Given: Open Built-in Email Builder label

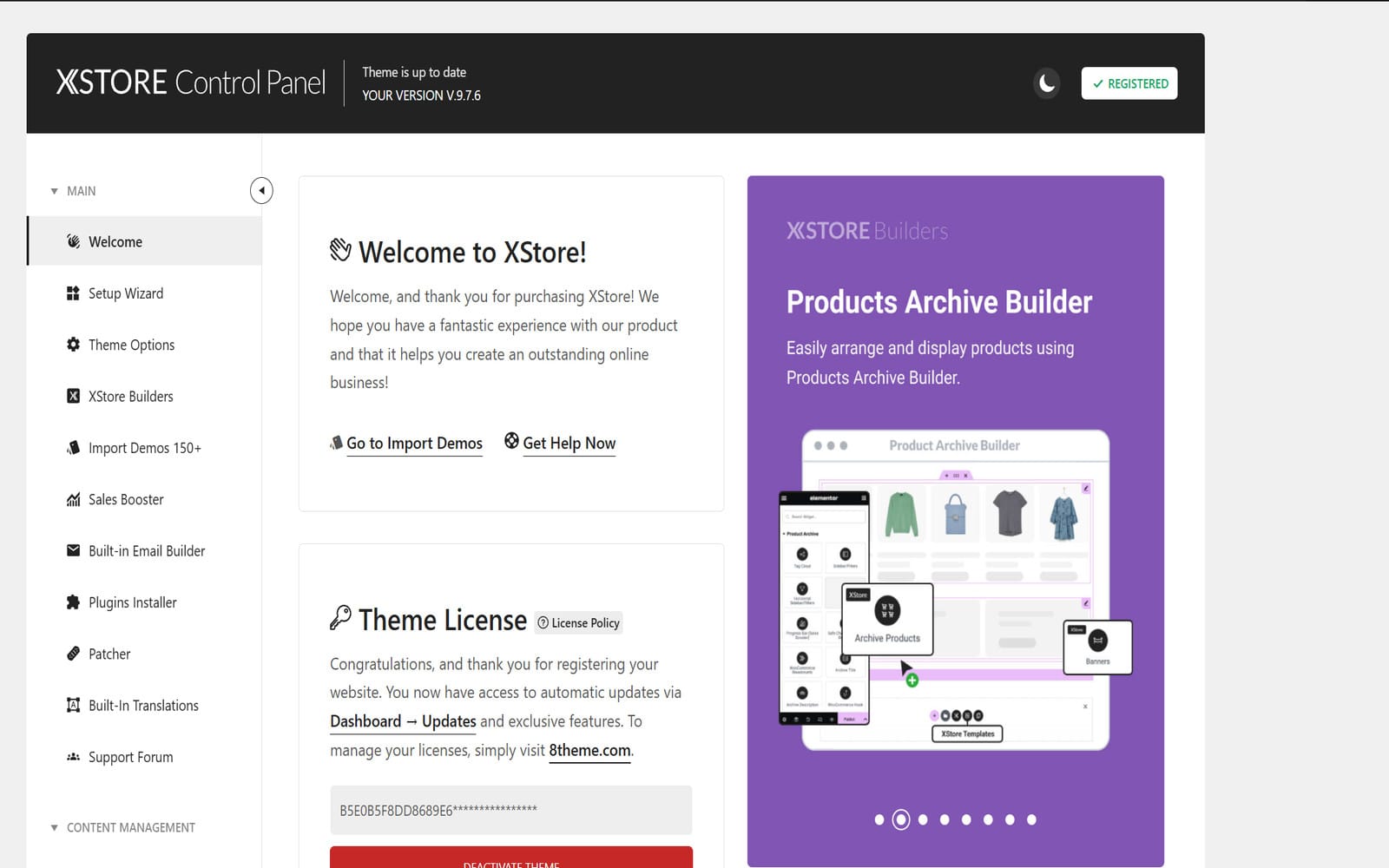Looking at the screenshot, I should pos(147,551).
